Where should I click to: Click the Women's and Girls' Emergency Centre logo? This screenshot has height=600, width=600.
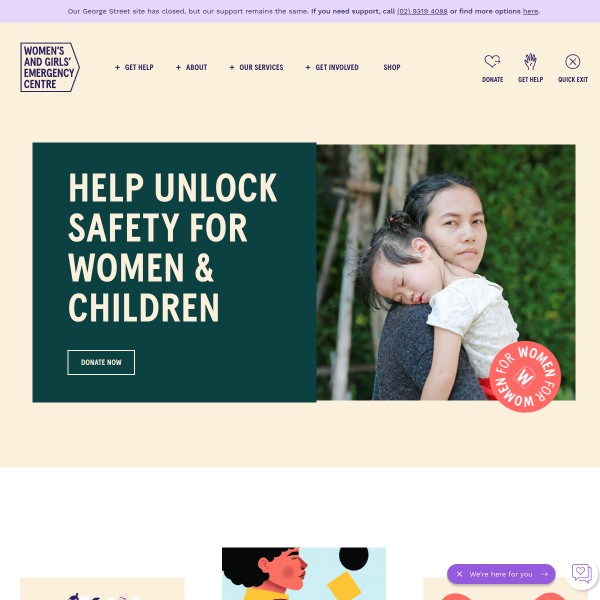[x=50, y=67]
